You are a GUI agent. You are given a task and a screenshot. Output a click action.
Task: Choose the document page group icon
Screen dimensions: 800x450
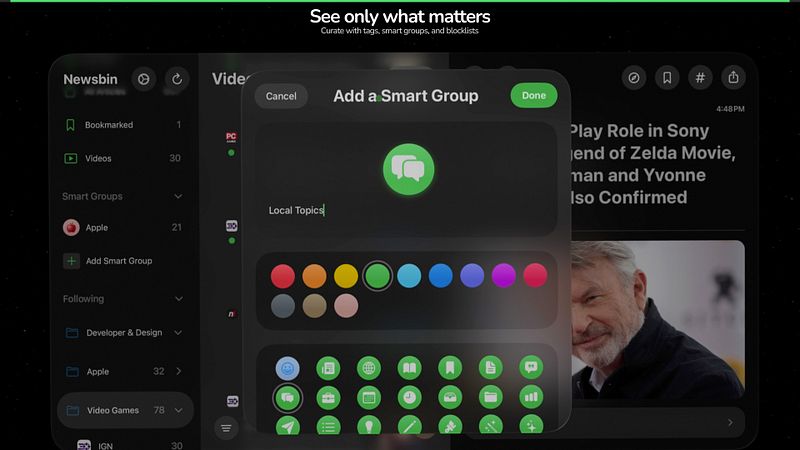click(490, 368)
